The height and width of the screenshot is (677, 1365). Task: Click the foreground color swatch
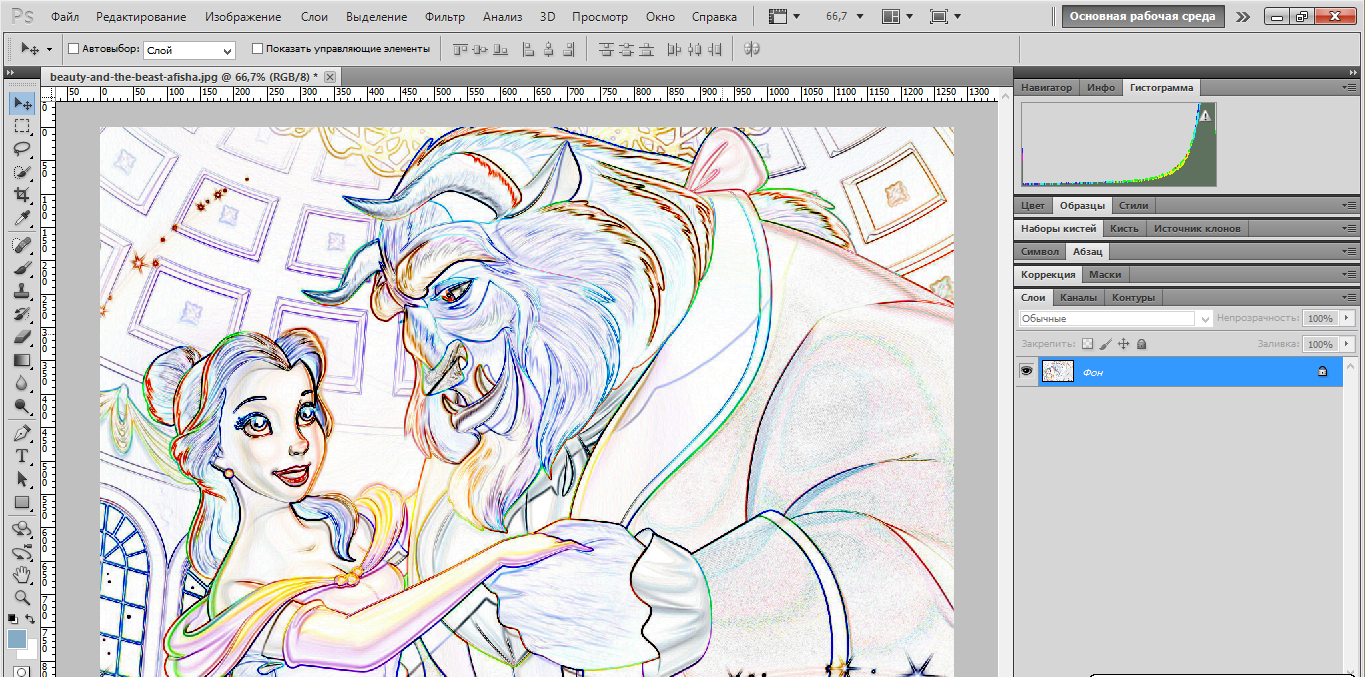pyautogui.click(x=16, y=638)
